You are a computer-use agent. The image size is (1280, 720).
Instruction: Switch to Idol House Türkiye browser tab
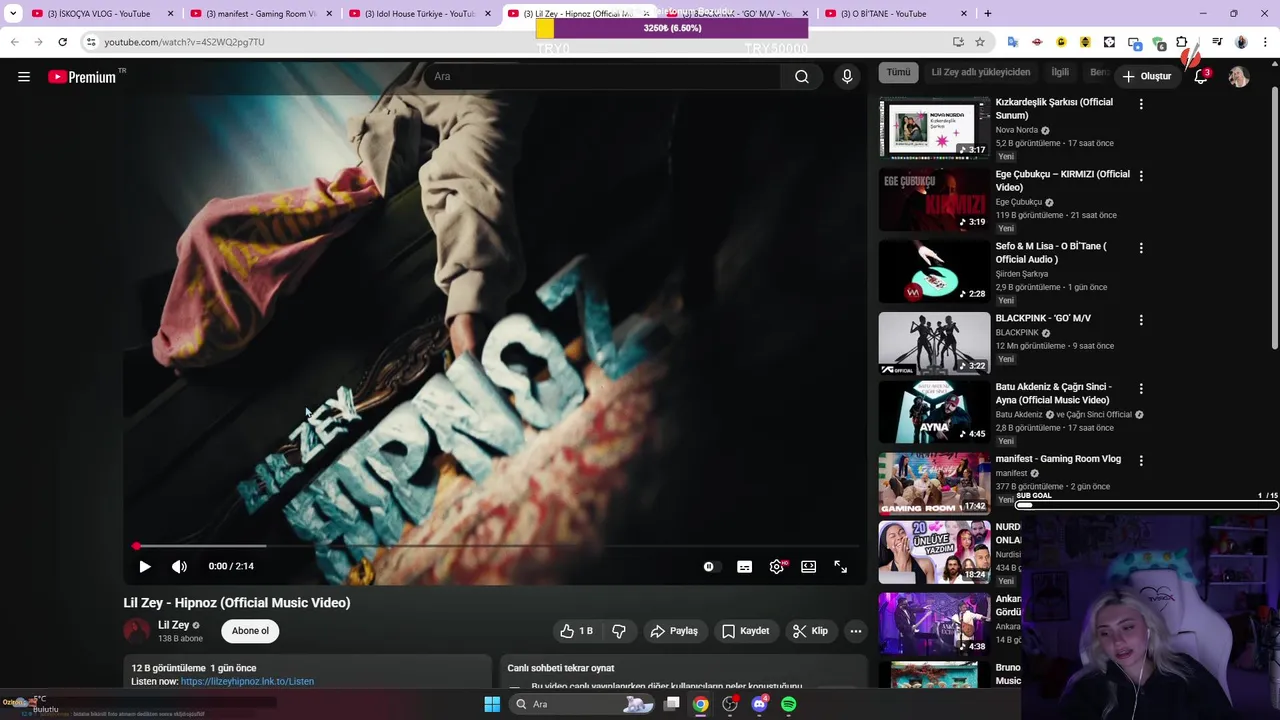[418, 14]
